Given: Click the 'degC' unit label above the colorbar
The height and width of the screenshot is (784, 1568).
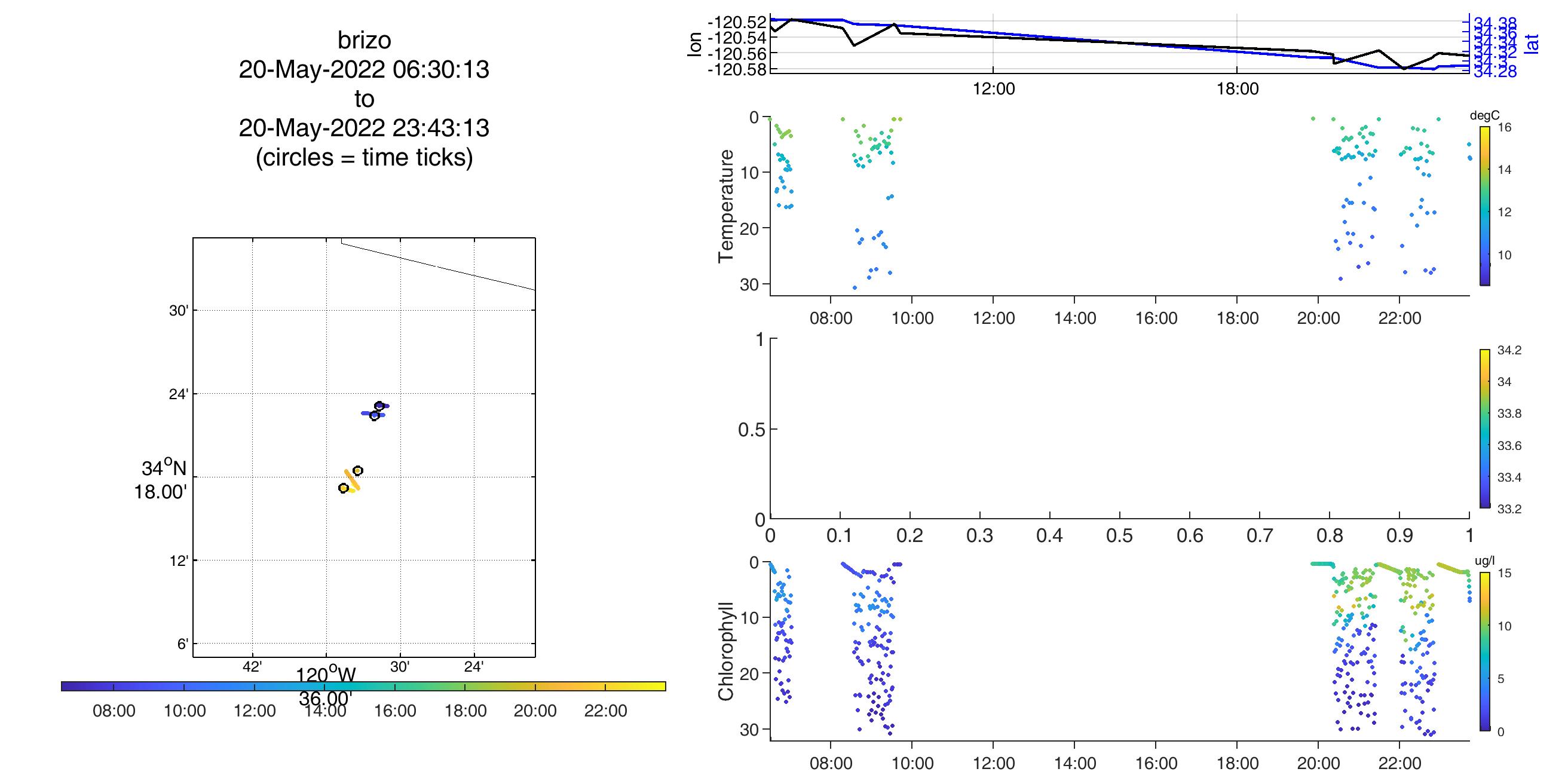Looking at the screenshot, I should (x=1485, y=116).
